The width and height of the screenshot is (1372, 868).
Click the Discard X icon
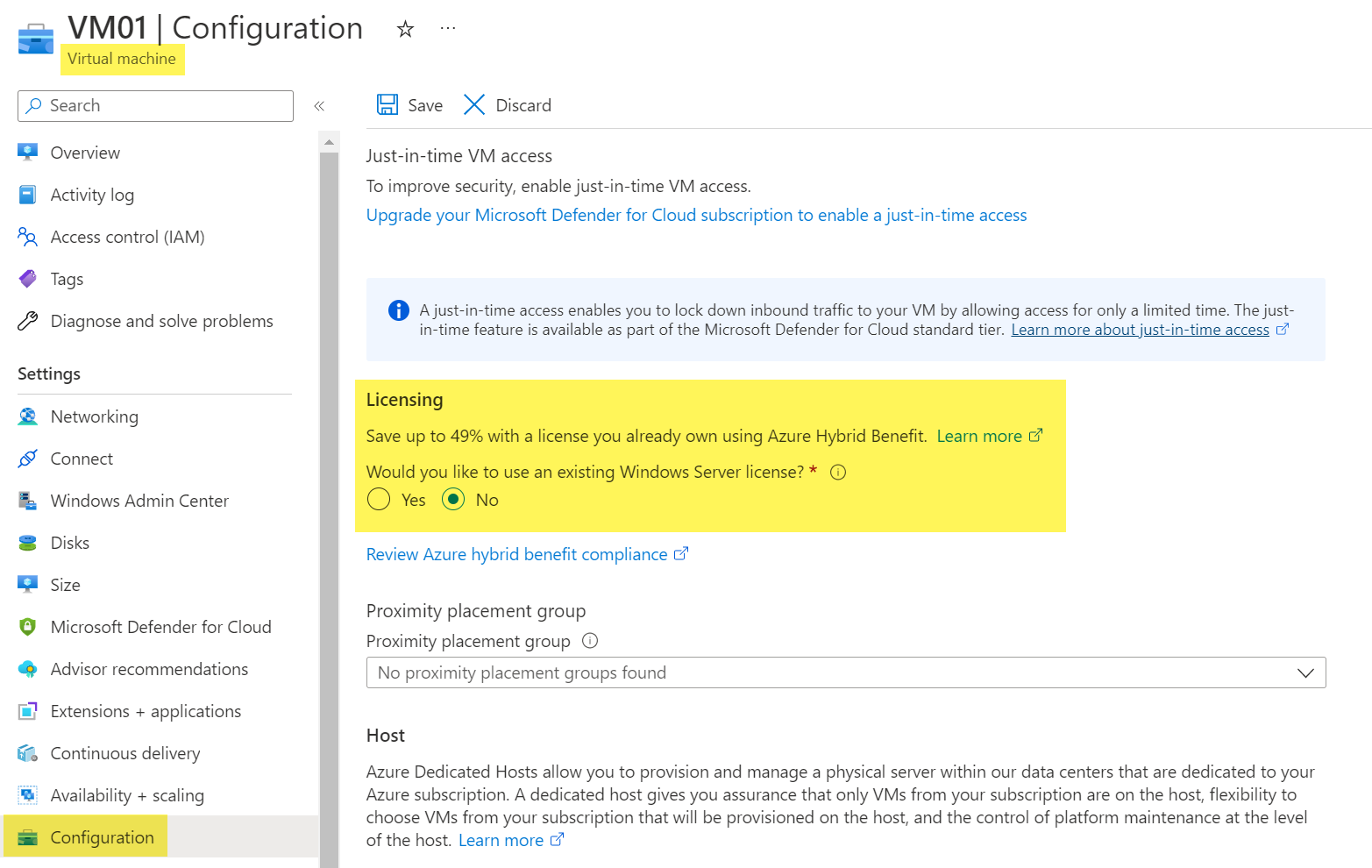473,104
